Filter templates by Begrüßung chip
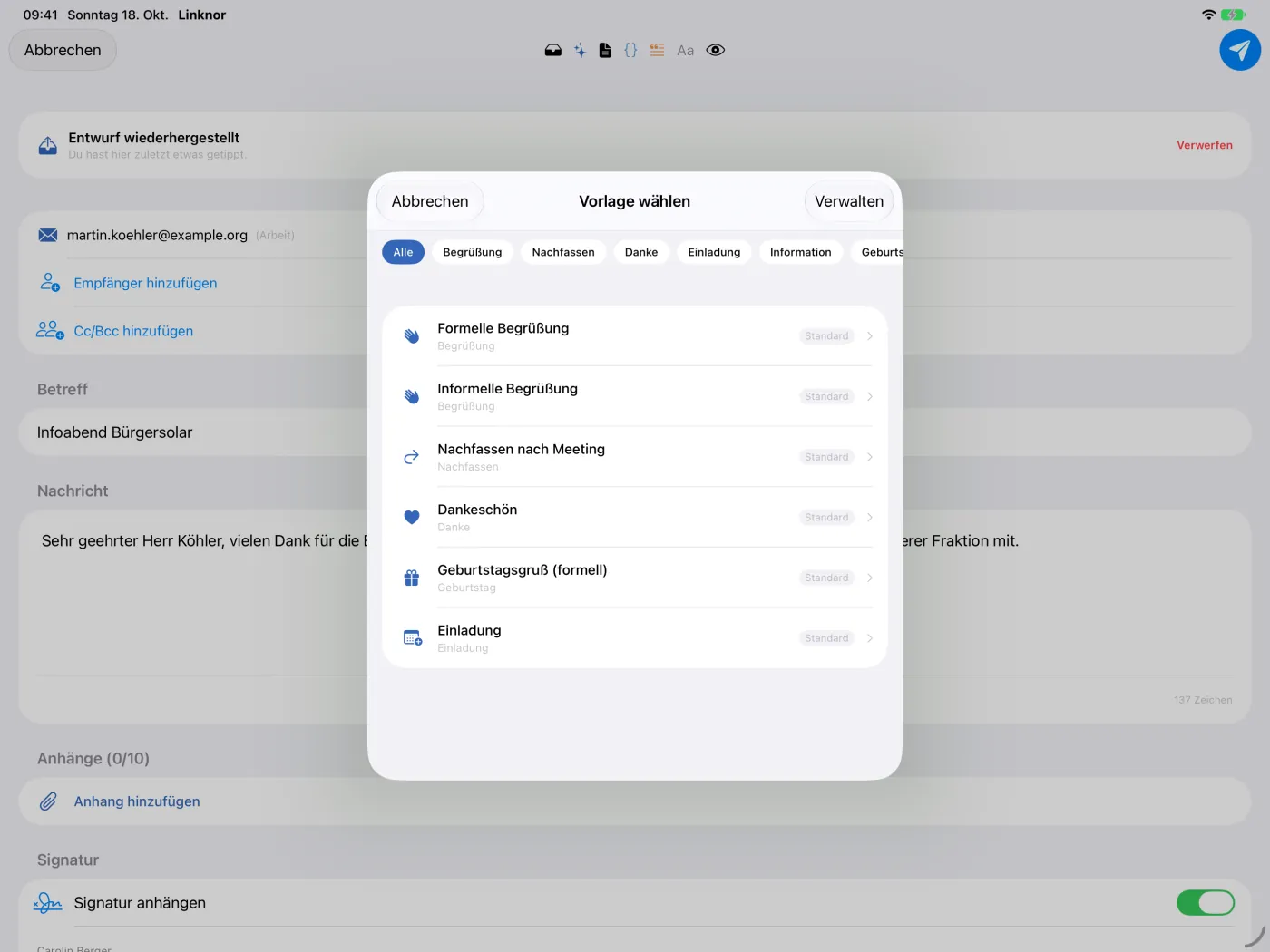1270x952 pixels. pos(473,252)
